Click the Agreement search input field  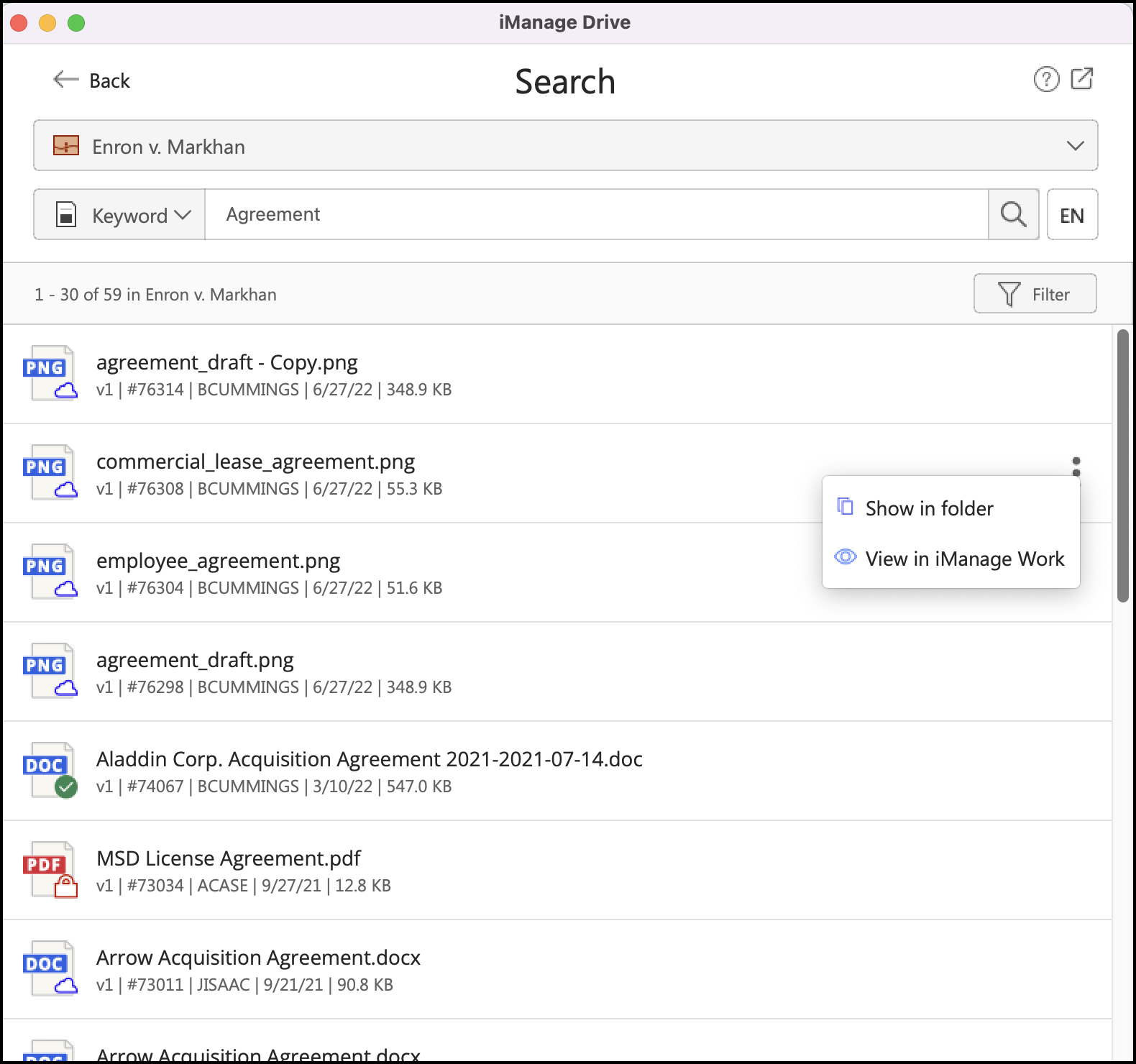tap(597, 214)
